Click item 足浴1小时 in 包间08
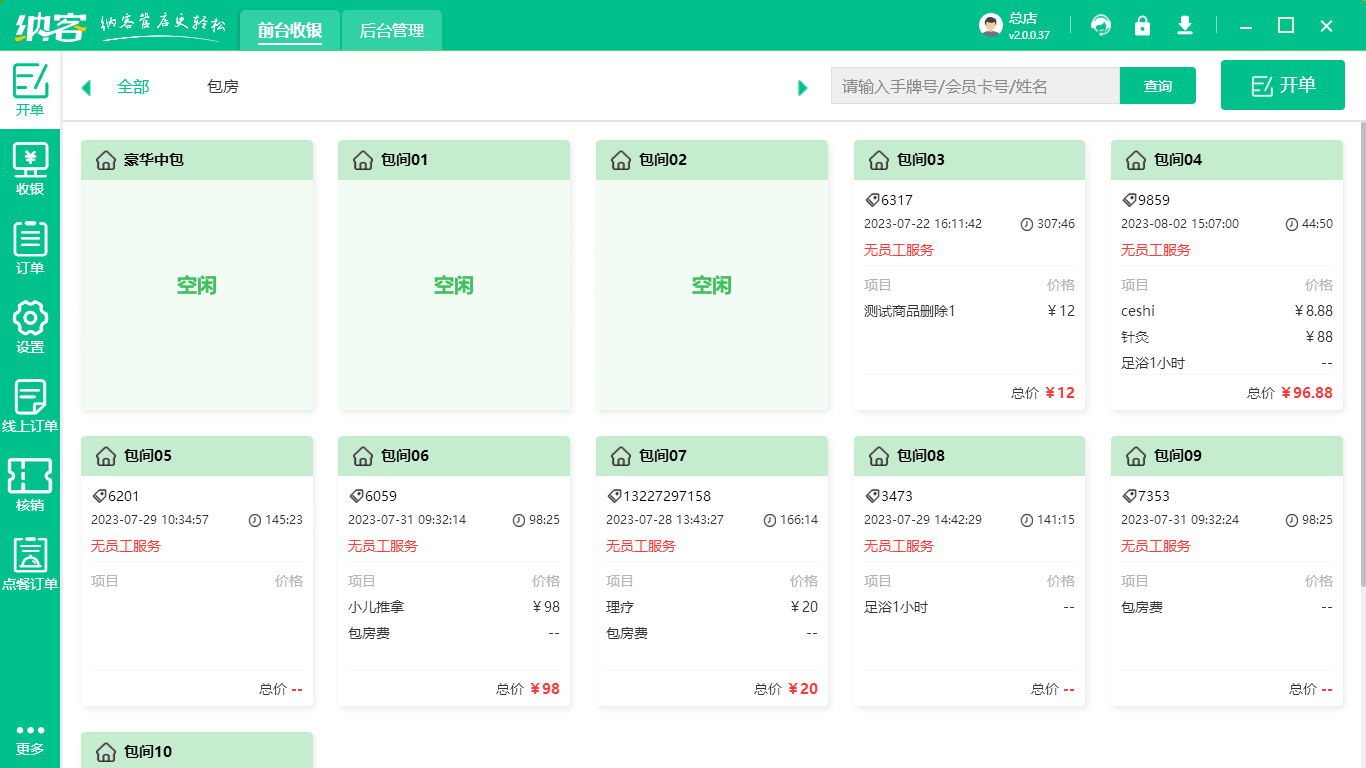This screenshot has width=1366, height=768. 896,607
